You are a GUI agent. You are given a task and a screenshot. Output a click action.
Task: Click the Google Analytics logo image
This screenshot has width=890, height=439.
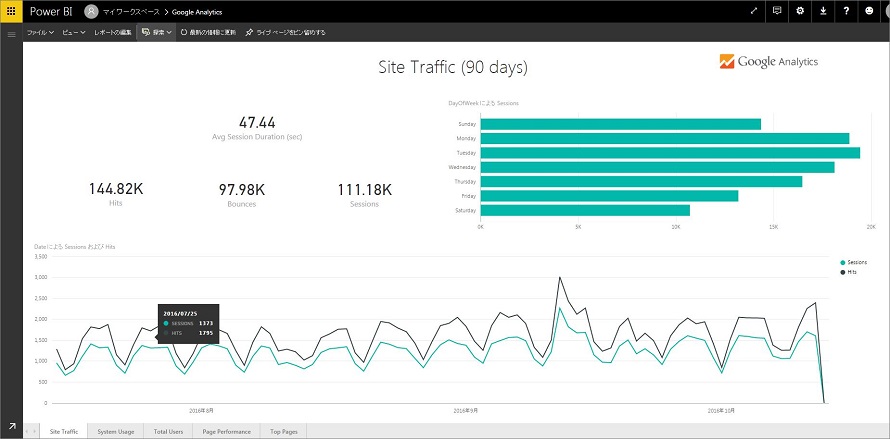[769, 61]
